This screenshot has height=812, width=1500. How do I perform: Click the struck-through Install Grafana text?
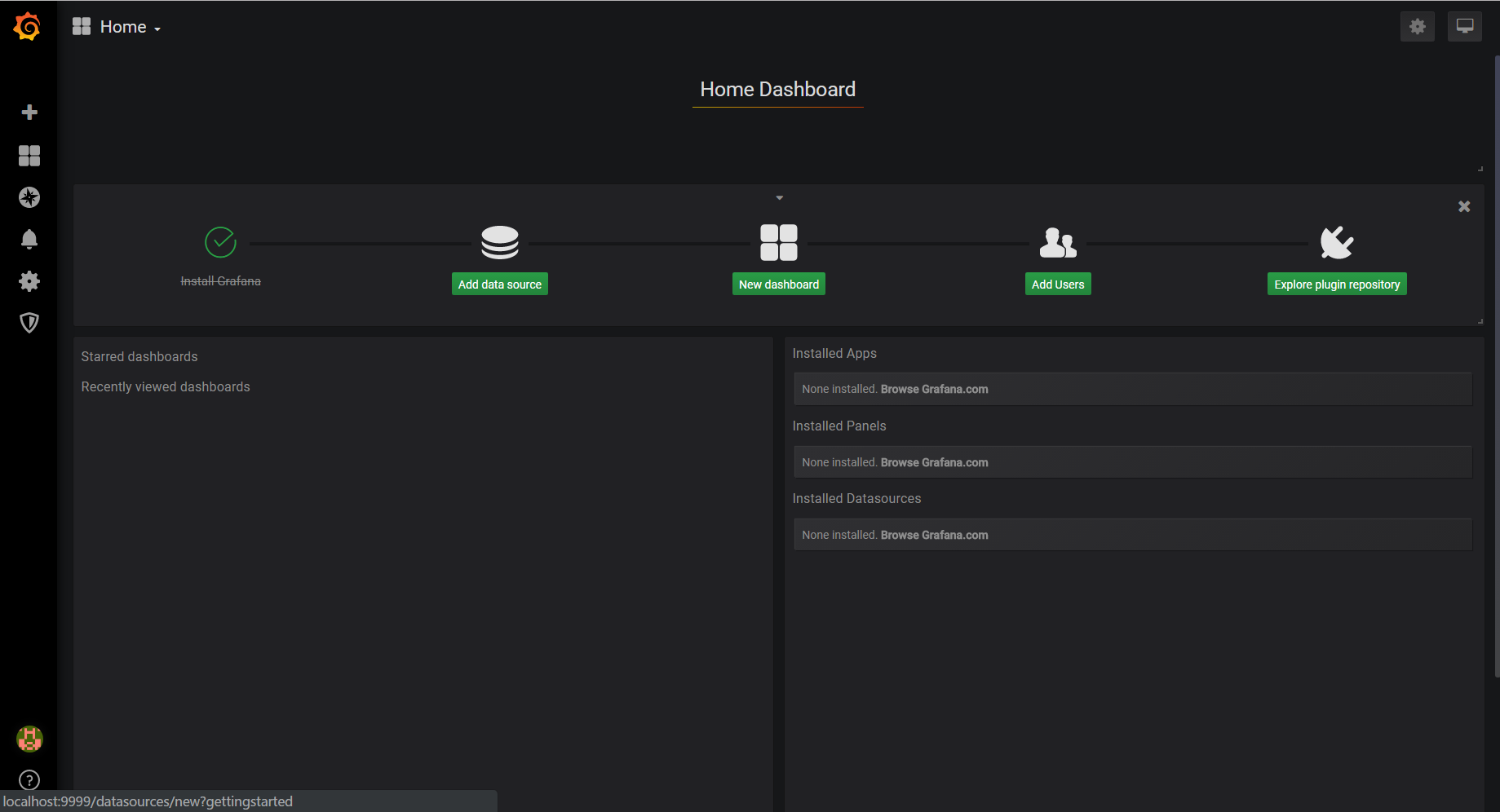(220, 280)
